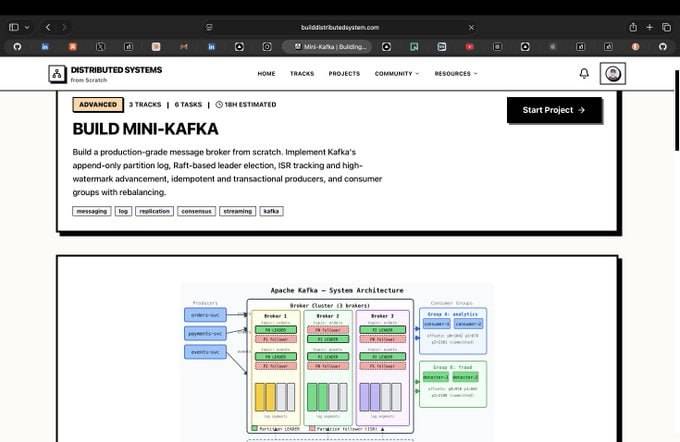Screen dimensions: 680x442
Task: Select the Mini-Kafka | Building... tab
Action: [x=327, y=46]
